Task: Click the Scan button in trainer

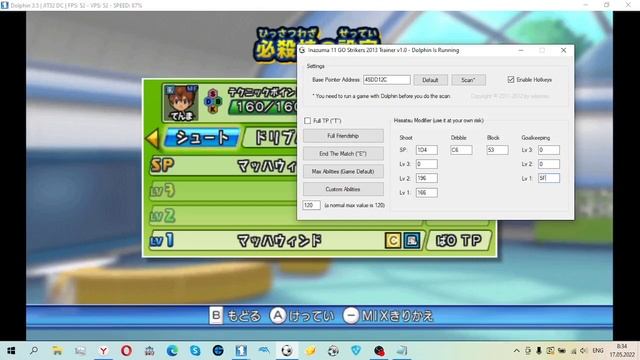Action: (468, 80)
